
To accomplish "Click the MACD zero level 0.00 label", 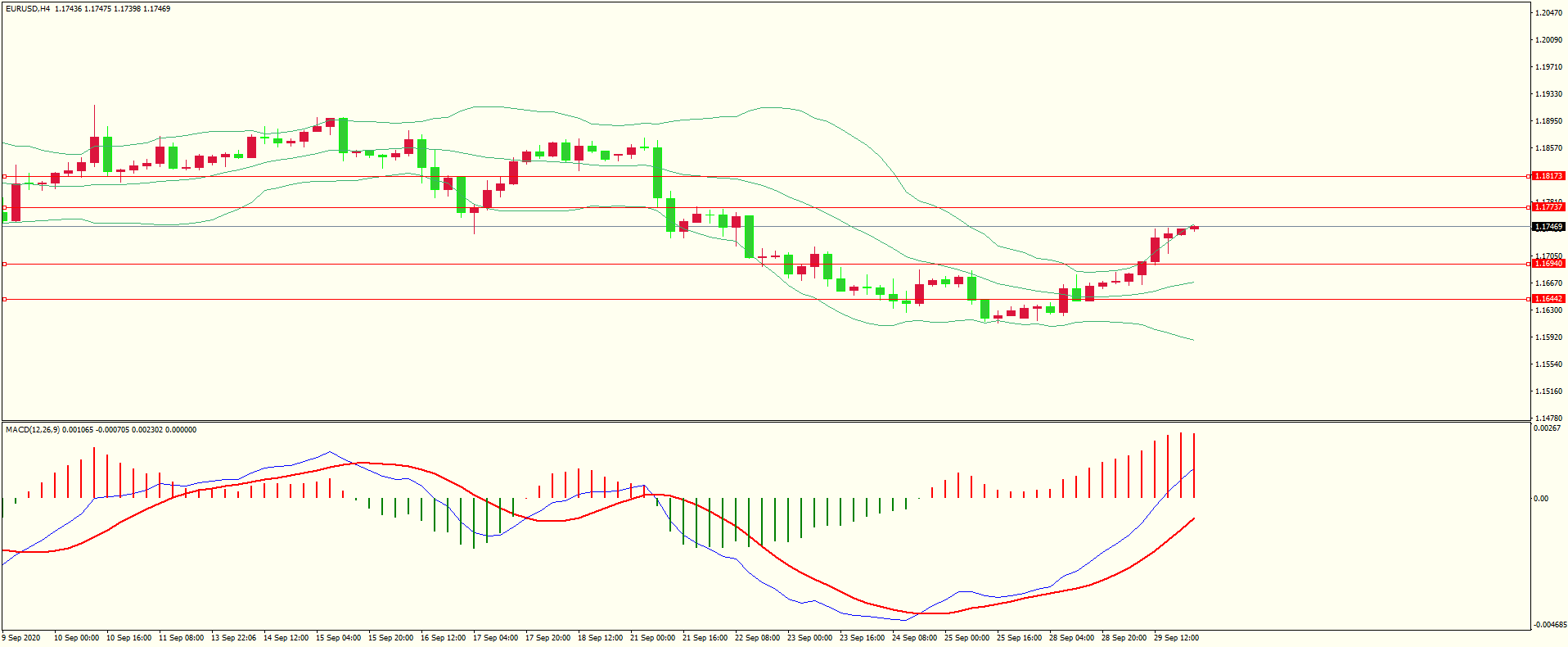I will 1541,499.
